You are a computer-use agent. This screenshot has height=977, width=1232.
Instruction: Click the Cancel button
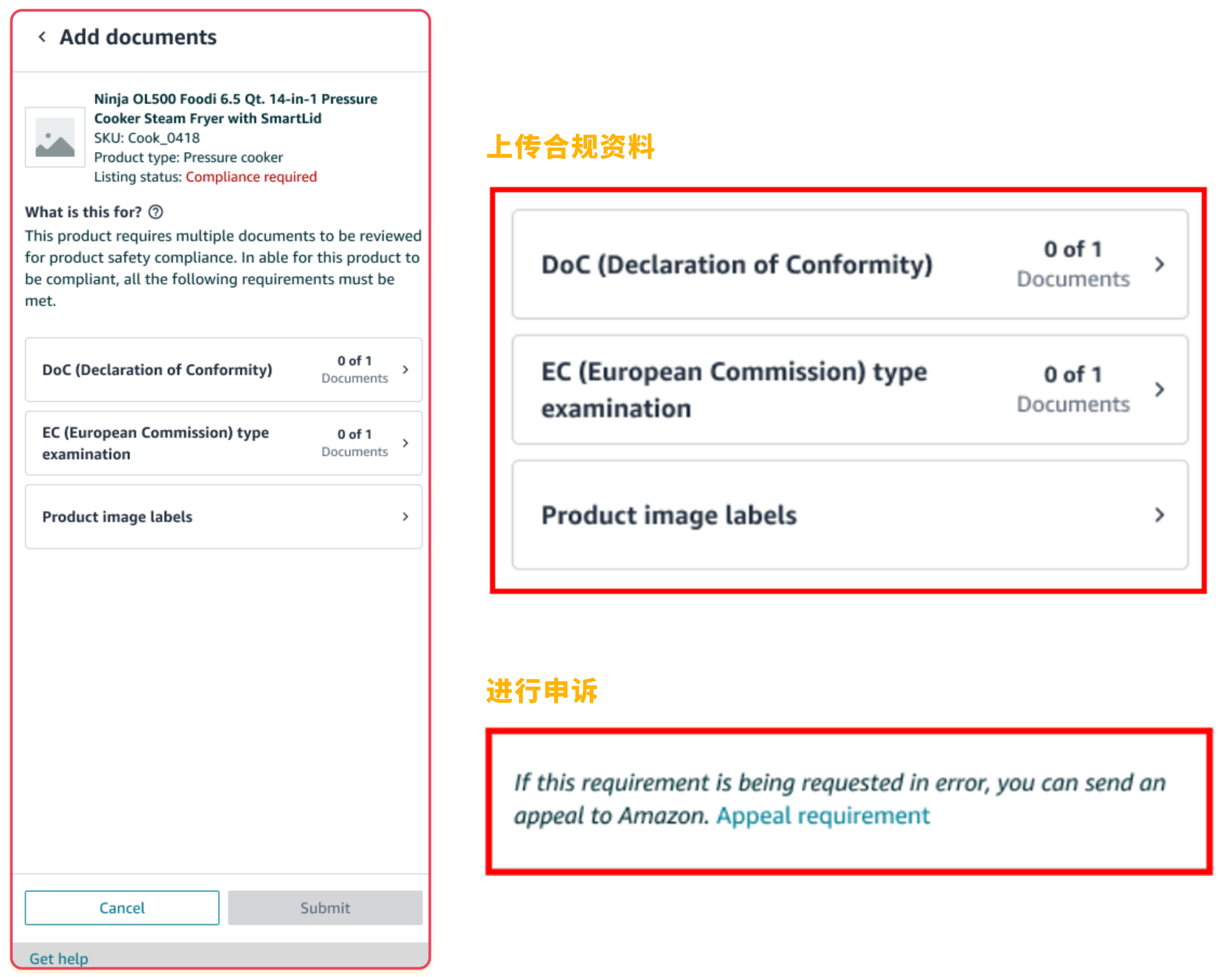[122, 907]
